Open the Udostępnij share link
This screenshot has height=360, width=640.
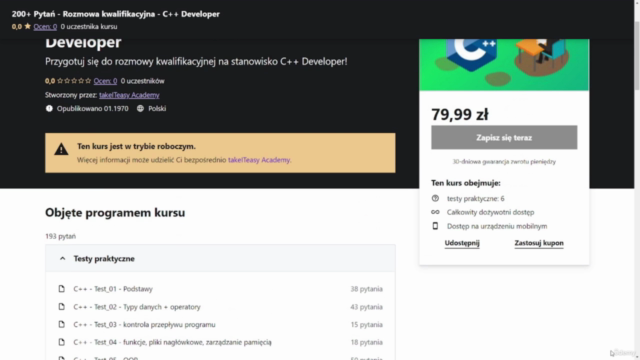462,243
